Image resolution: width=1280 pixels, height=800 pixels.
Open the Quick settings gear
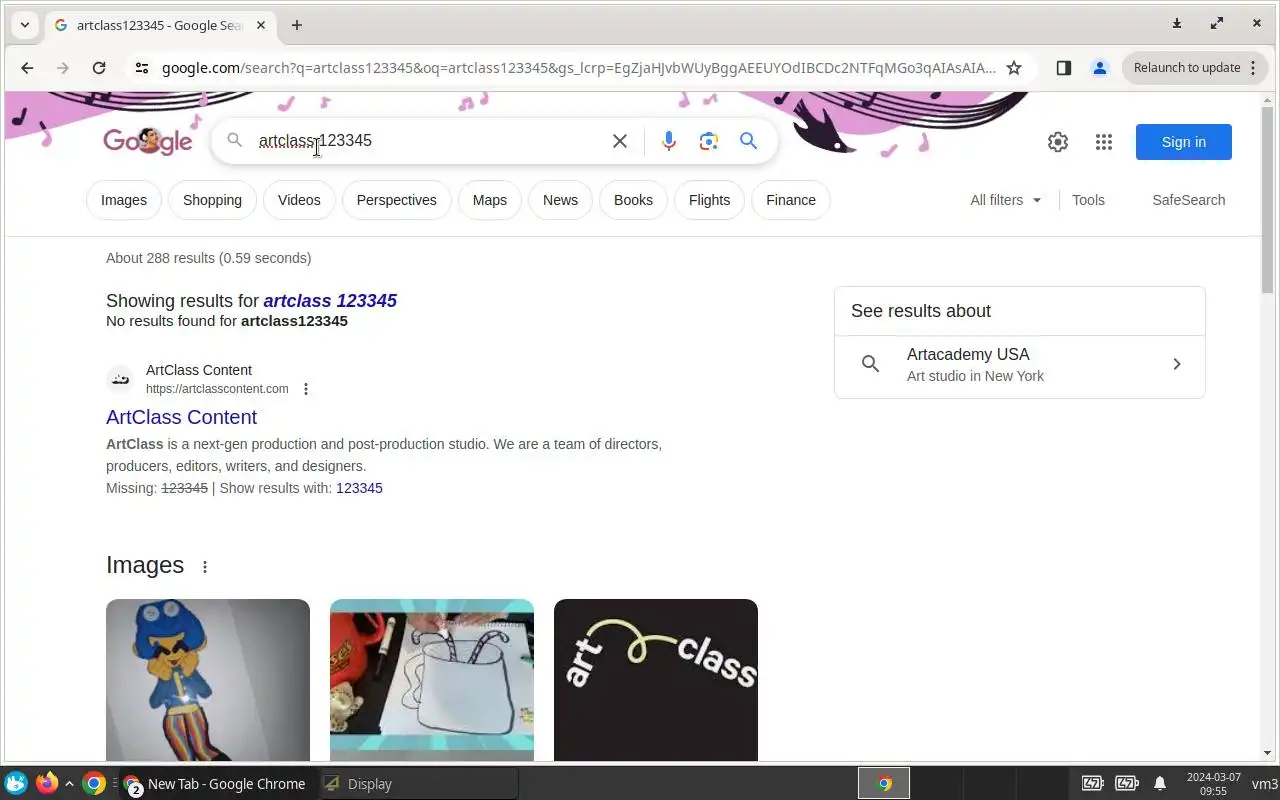[1058, 142]
